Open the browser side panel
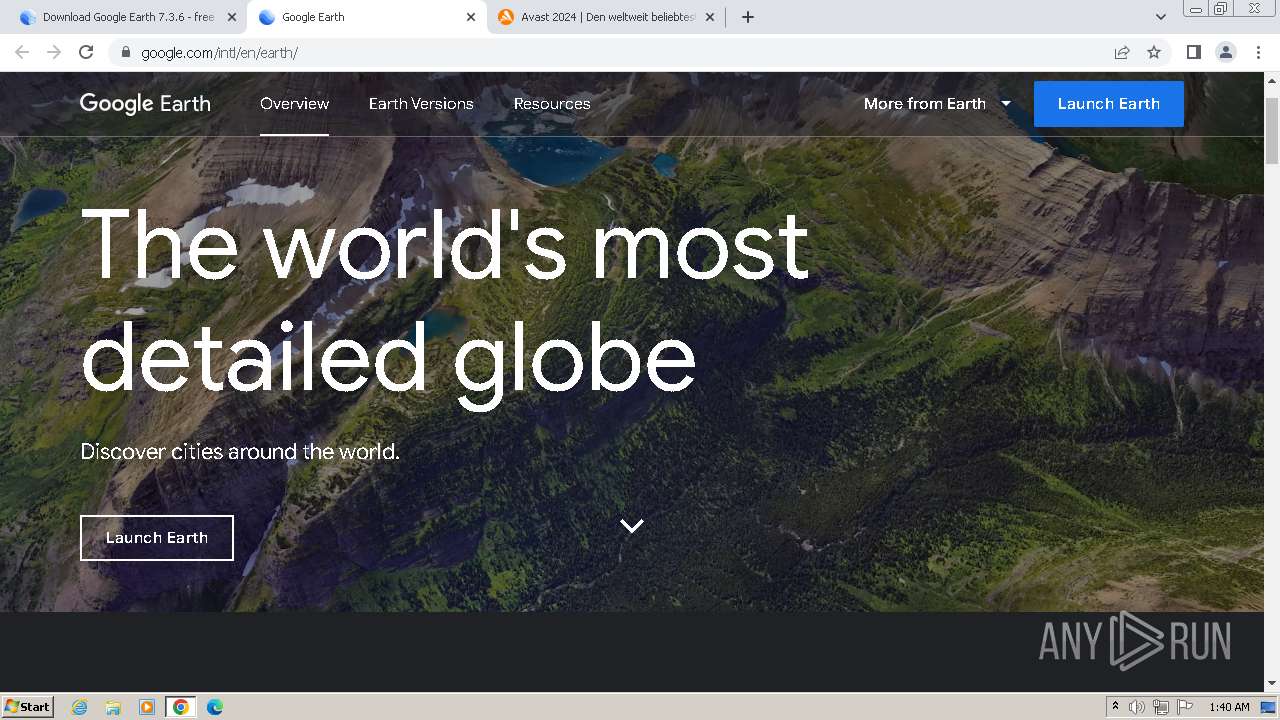1280x720 pixels. click(x=1193, y=52)
